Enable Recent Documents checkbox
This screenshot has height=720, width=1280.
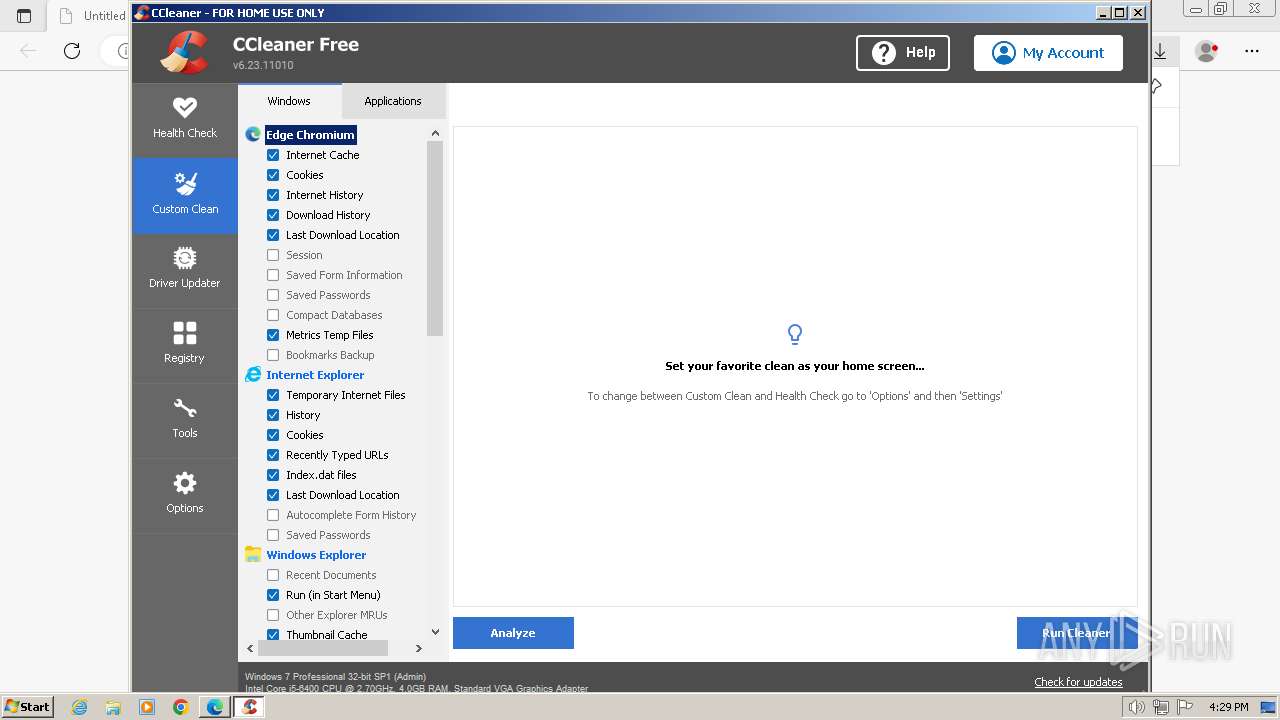pyautogui.click(x=273, y=575)
